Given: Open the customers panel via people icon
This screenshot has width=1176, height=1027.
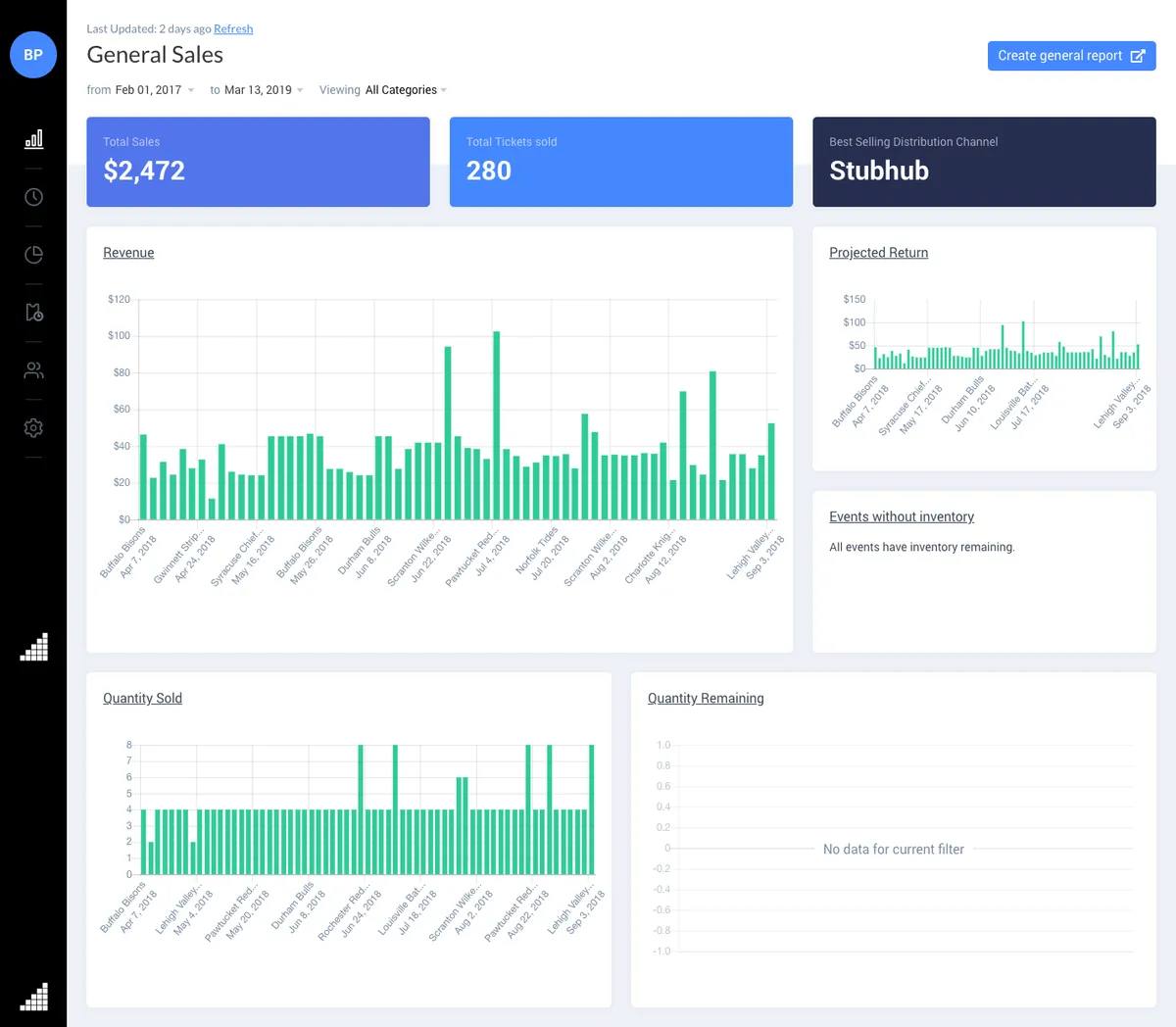Looking at the screenshot, I should [33, 369].
